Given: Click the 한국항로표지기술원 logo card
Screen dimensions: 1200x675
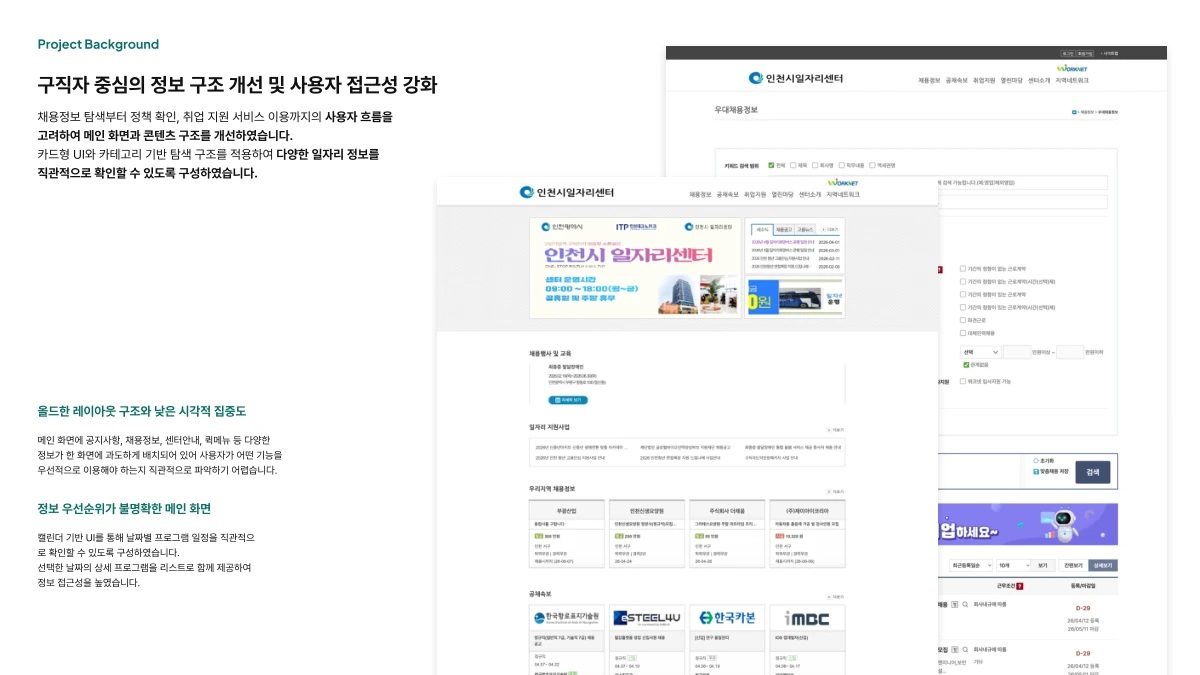Looking at the screenshot, I should tap(566, 618).
